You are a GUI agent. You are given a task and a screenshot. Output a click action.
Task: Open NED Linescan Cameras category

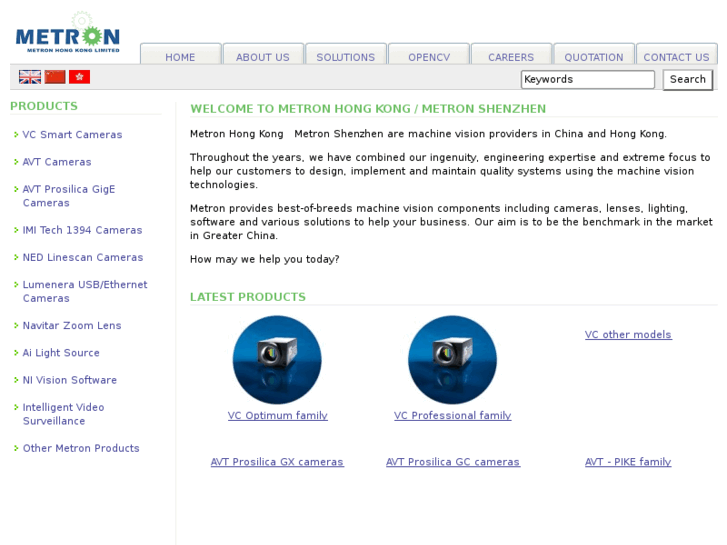[83, 257]
